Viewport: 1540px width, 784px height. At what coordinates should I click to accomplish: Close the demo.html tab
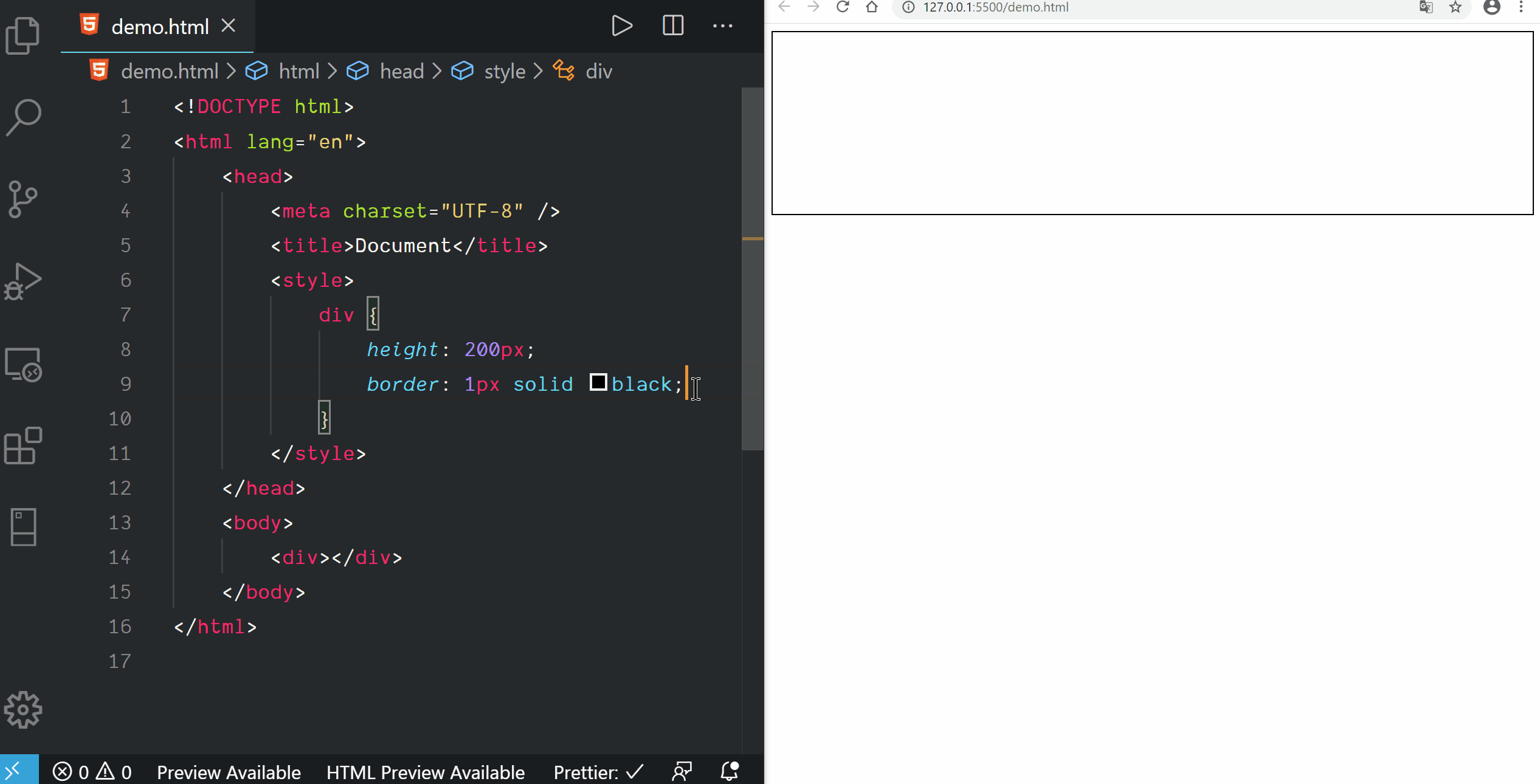pyautogui.click(x=229, y=26)
